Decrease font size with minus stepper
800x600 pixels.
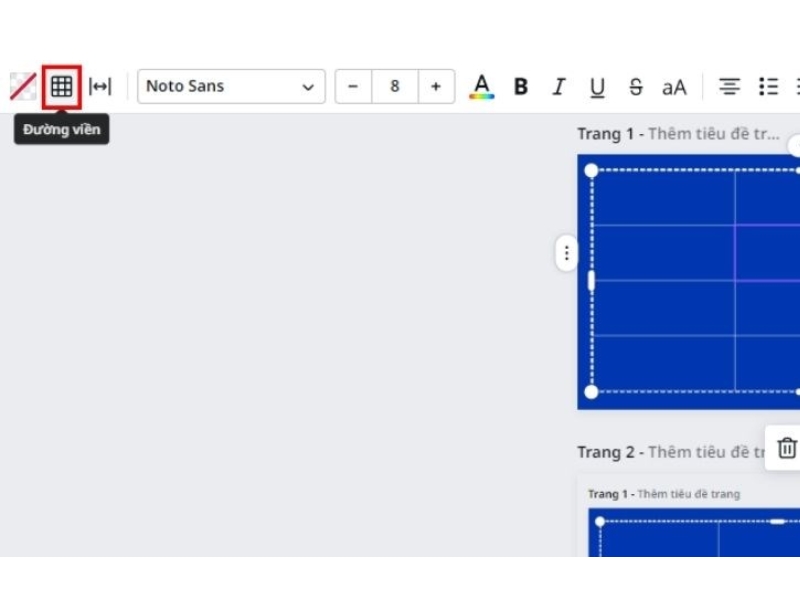coord(353,86)
